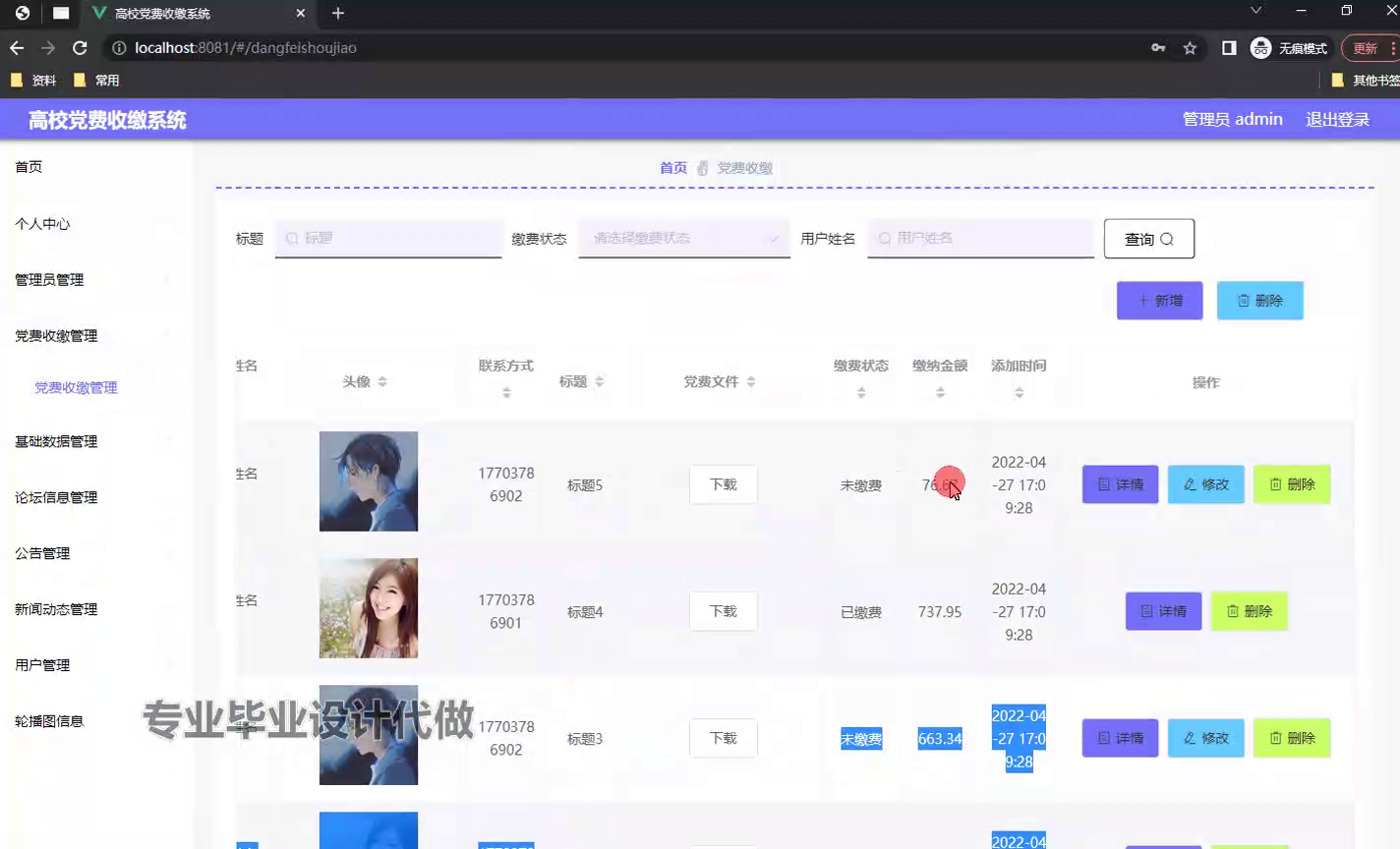Sort by 头像 column arrows
1400x849 pixels.
[x=382, y=381]
